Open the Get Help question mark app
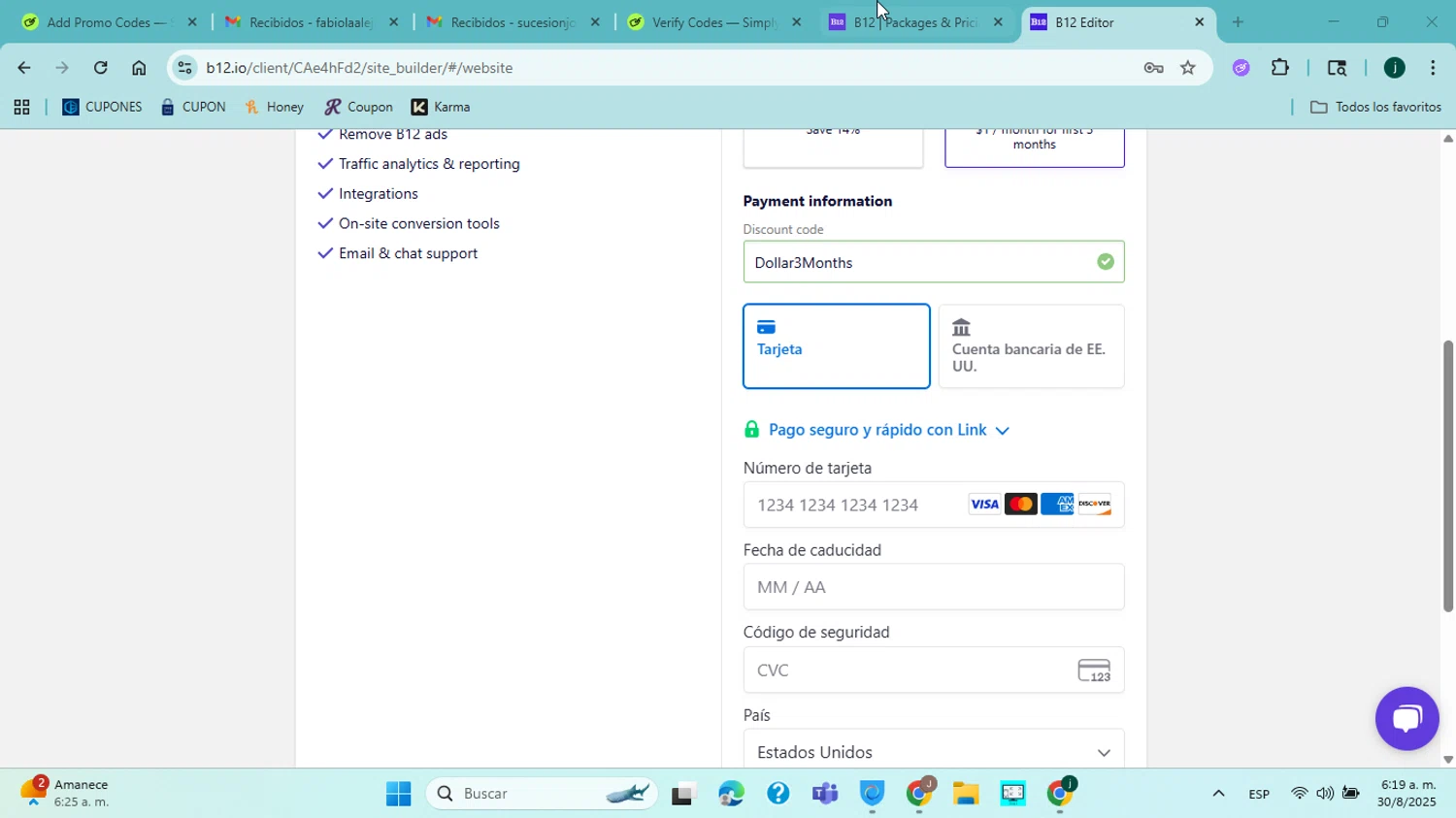1456x818 pixels. (778, 794)
